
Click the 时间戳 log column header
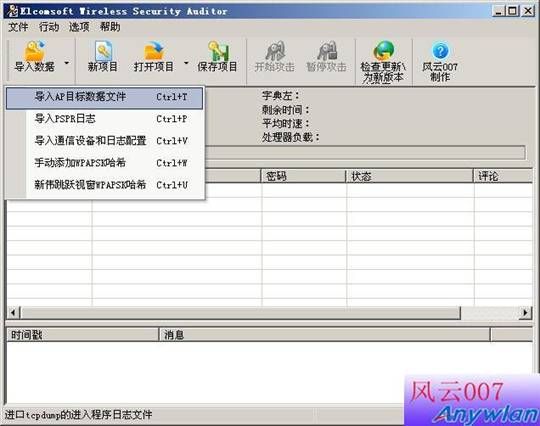[82, 334]
